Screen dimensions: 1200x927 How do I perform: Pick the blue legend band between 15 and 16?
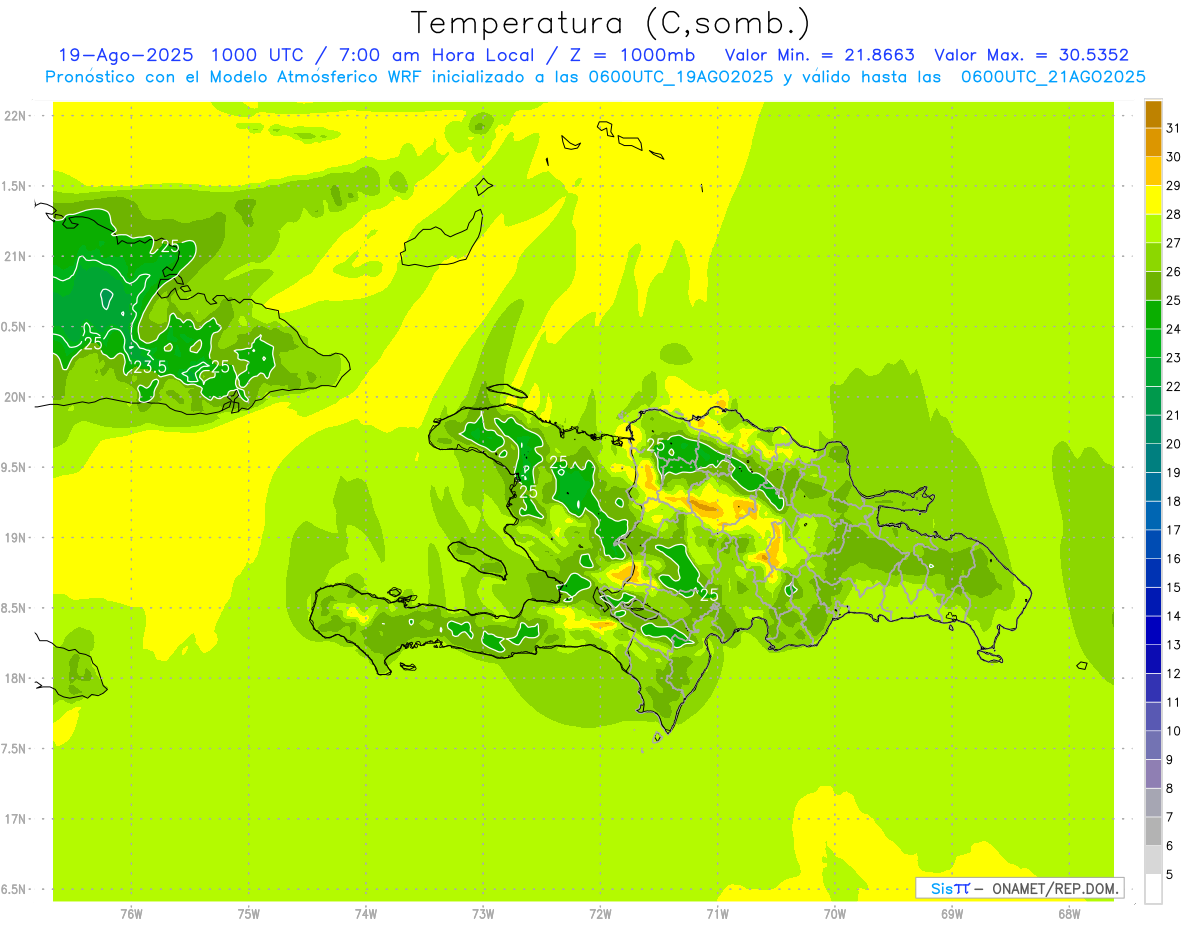(1153, 573)
